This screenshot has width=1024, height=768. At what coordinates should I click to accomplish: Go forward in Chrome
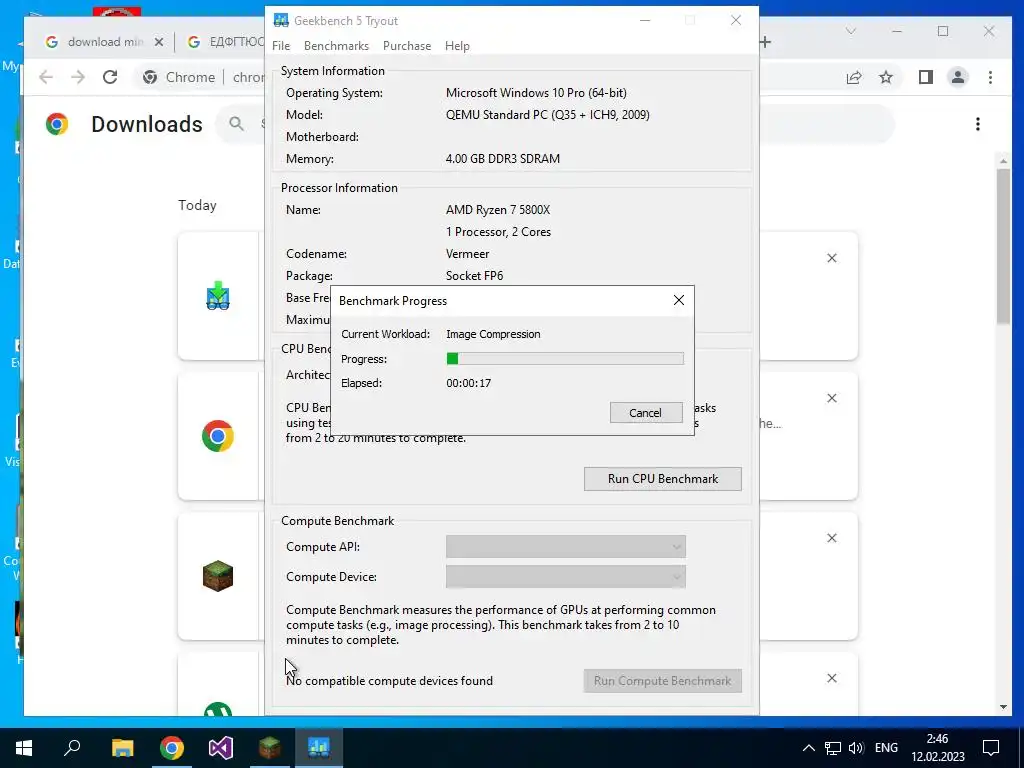78,77
